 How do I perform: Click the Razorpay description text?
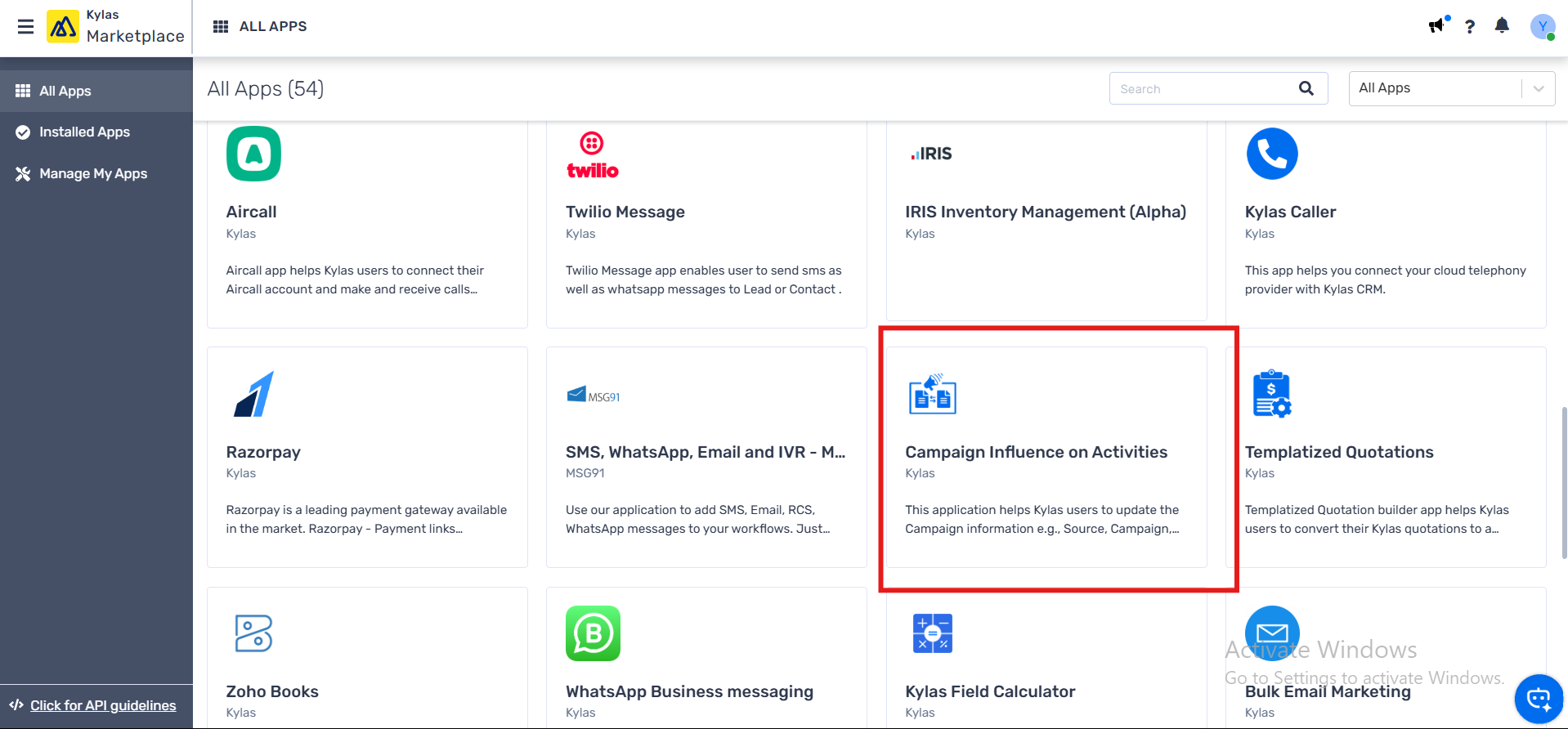366,519
